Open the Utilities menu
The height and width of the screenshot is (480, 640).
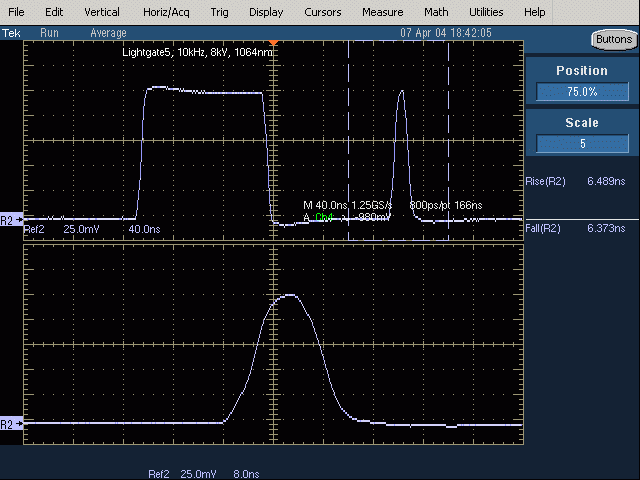(x=486, y=12)
